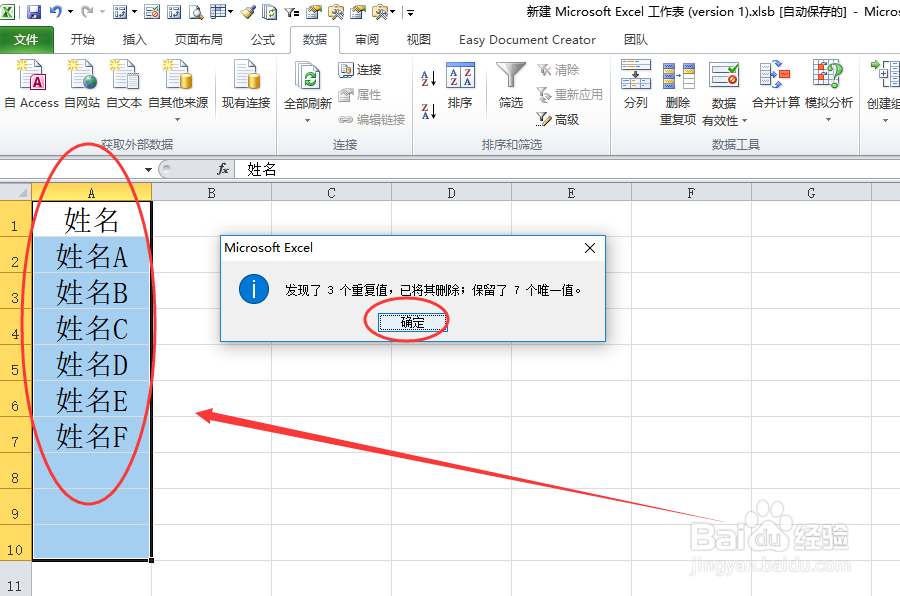Screen dimensions: 900x596
Task: Click cell containing 姓名F
Action: click(x=92, y=435)
